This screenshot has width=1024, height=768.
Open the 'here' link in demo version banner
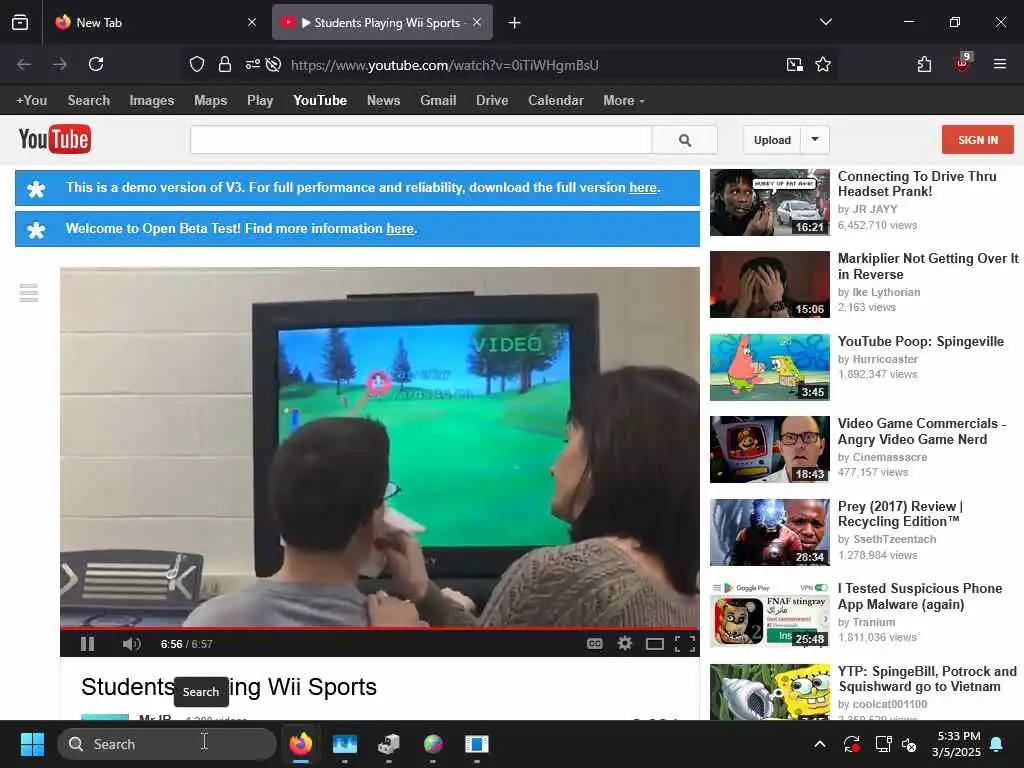point(643,187)
